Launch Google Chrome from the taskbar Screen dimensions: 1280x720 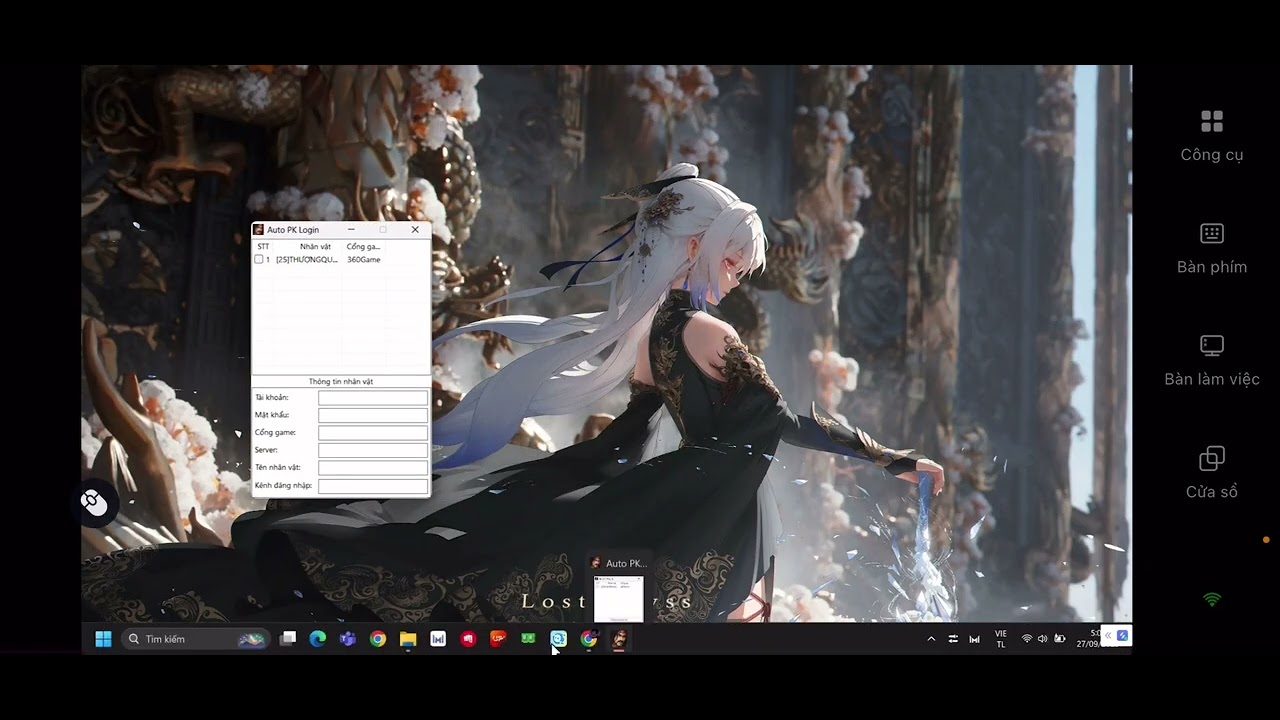(x=378, y=639)
